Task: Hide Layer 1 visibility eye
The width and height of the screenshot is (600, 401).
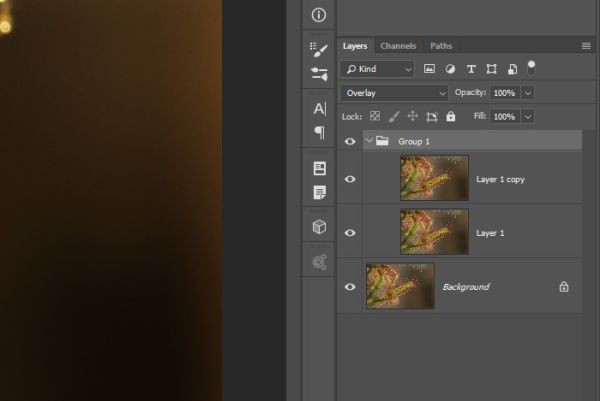Action: pyautogui.click(x=350, y=233)
